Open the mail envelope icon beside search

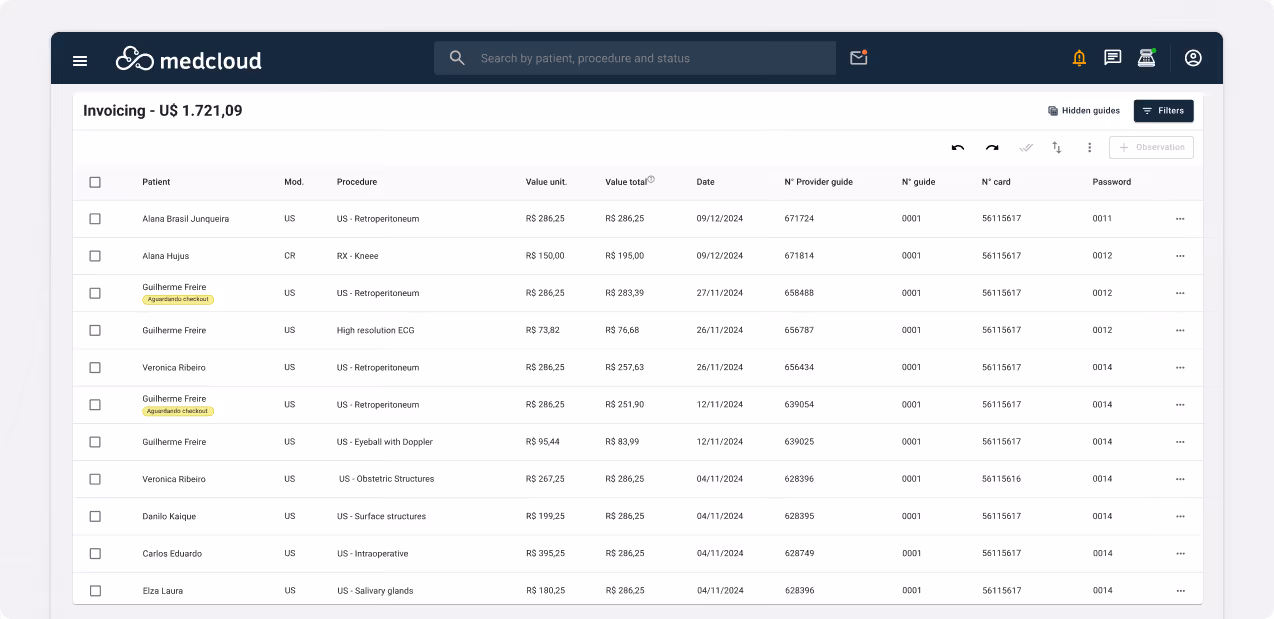(x=858, y=57)
